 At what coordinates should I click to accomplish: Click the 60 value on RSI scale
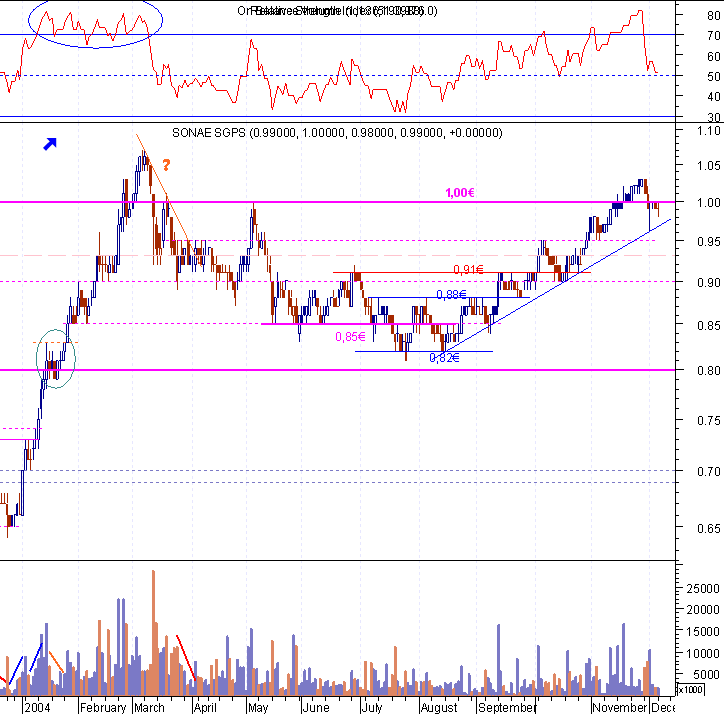pyautogui.click(x=714, y=56)
